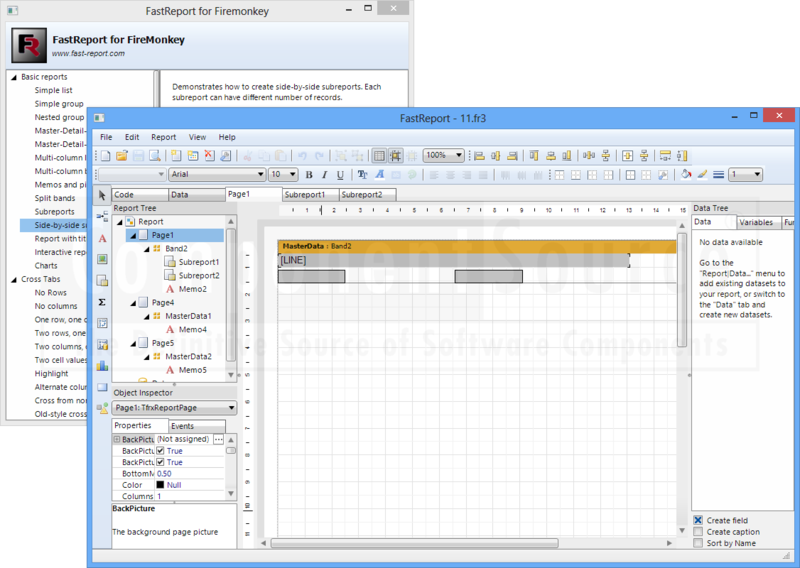The image size is (800, 568).
Task: Open the frame width 1 dropdown
Action: pos(757,175)
